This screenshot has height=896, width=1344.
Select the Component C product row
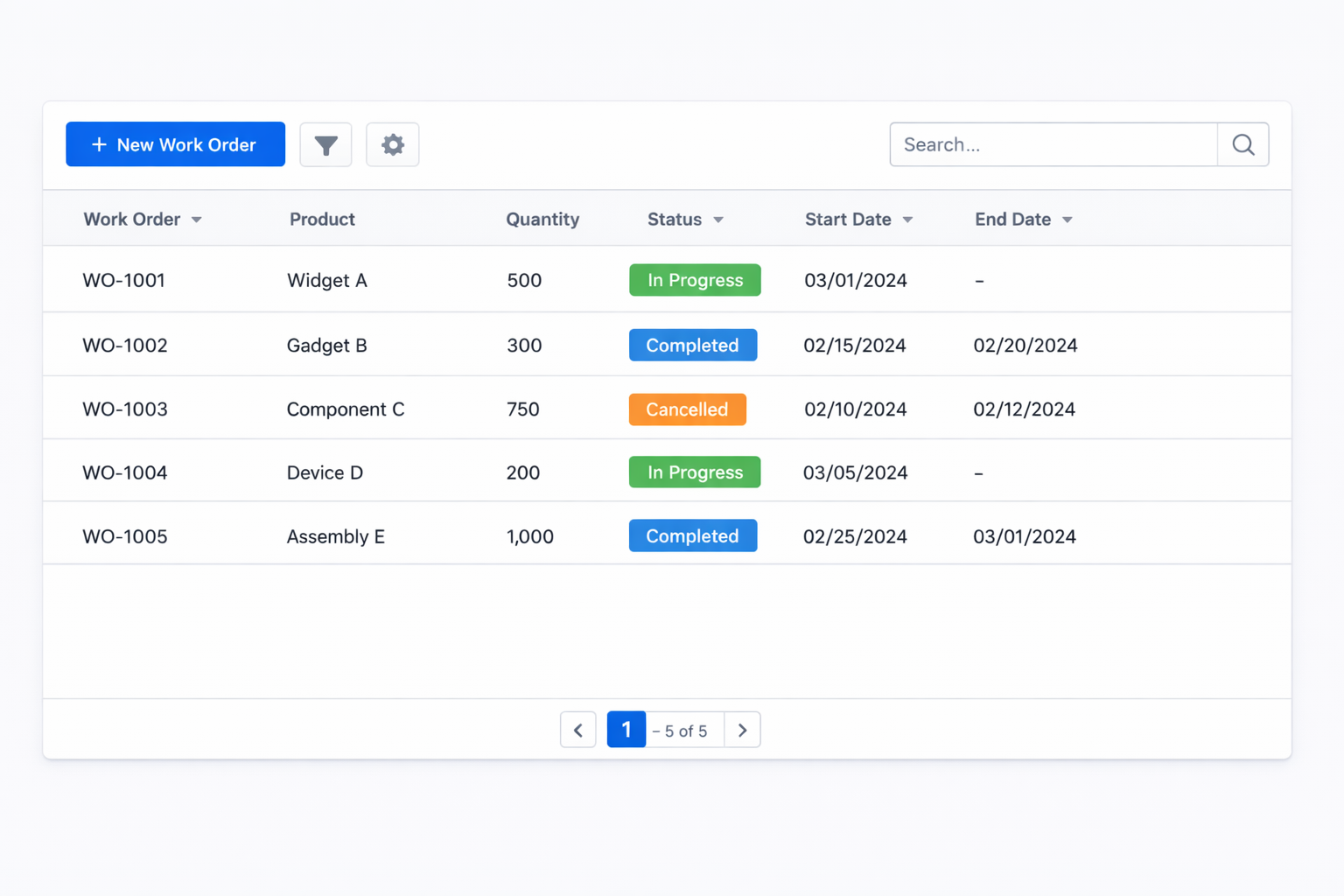pyautogui.click(x=346, y=409)
